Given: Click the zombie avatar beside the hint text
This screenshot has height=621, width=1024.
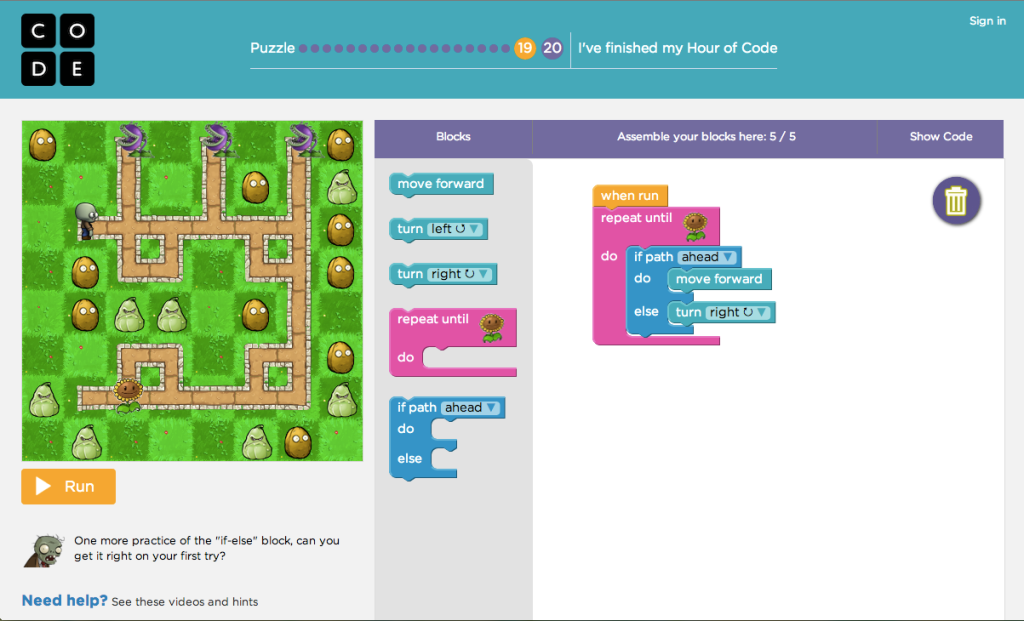Looking at the screenshot, I should point(44,549).
